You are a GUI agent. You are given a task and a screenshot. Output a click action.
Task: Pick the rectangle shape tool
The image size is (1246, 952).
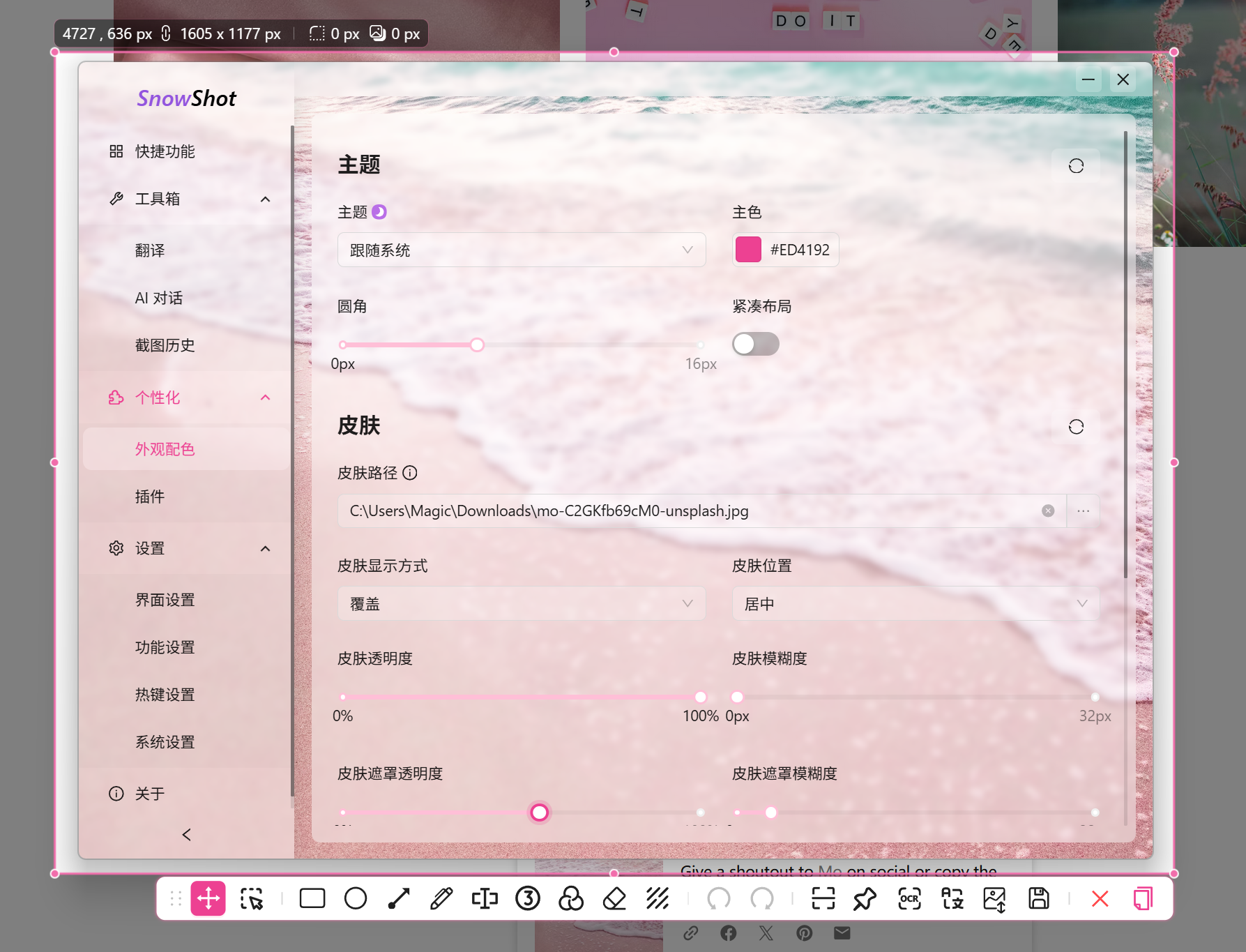coord(312,898)
